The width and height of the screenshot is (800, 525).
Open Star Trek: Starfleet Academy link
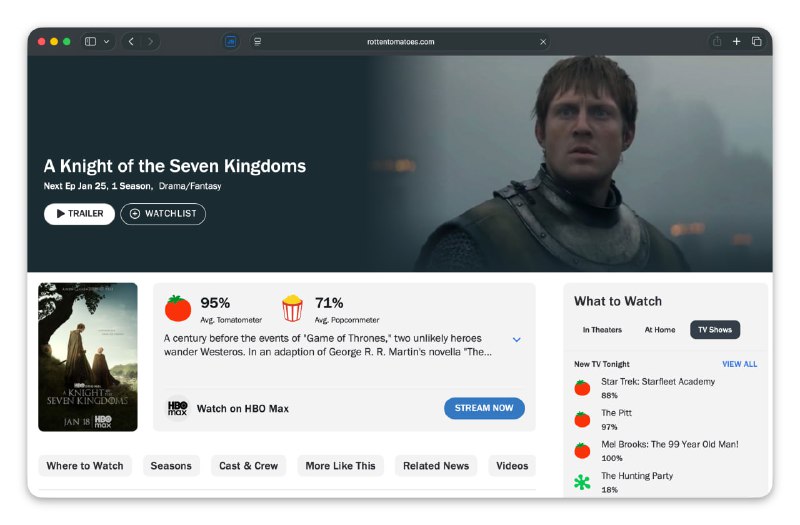tap(658, 382)
